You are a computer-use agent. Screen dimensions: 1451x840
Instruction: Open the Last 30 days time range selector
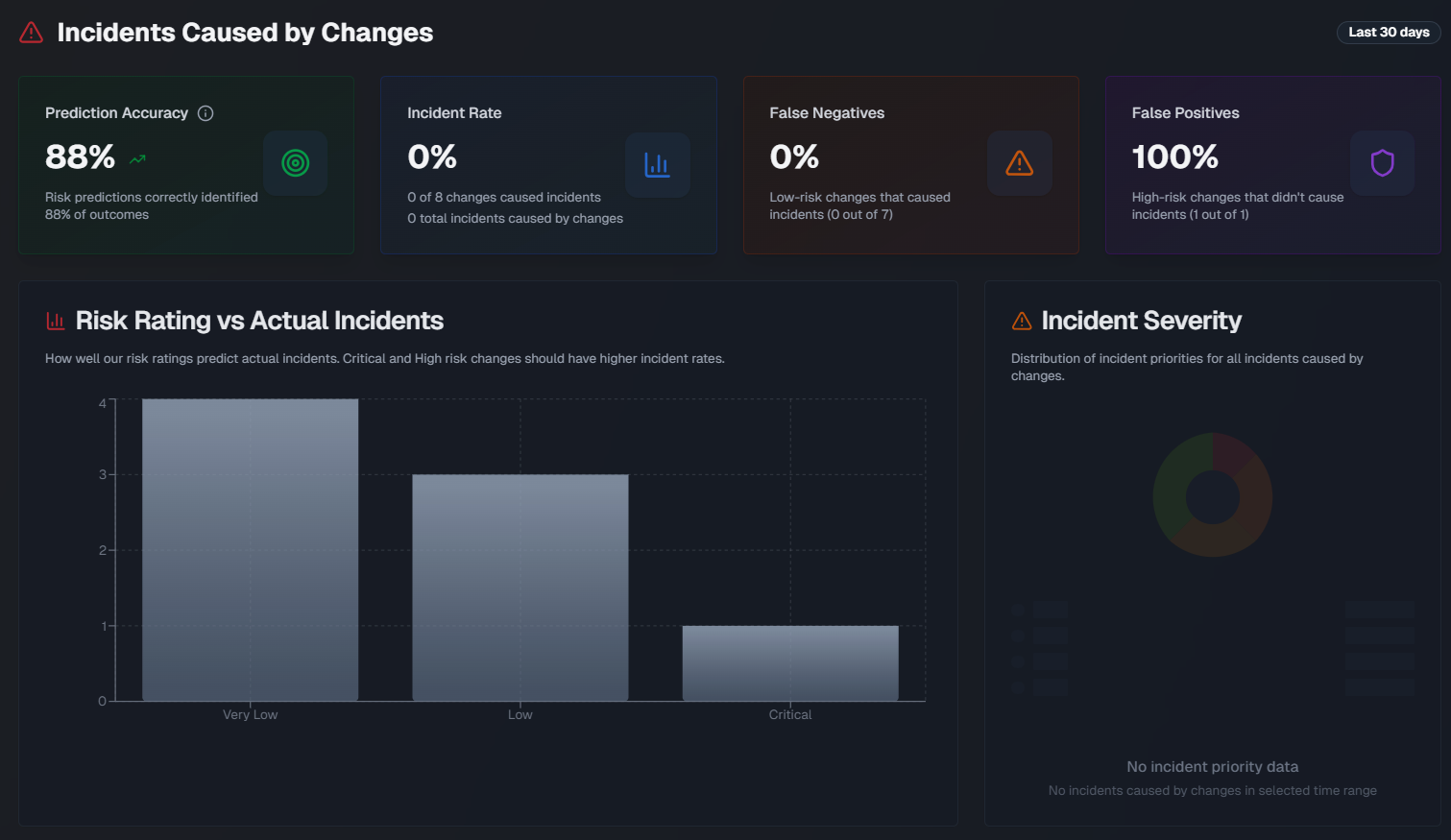[1389, 32]
